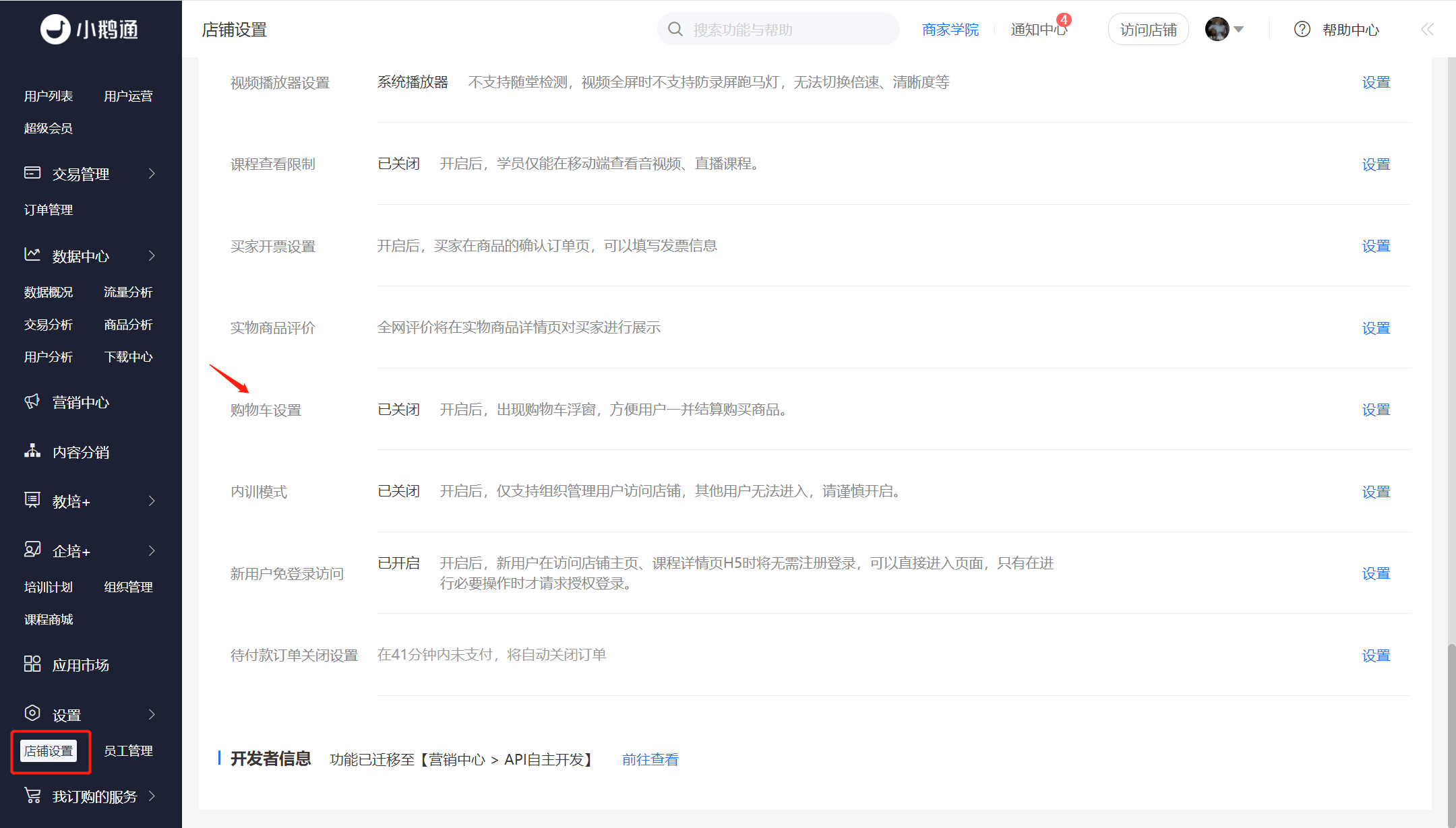Expand the 交易管理 chevron

pyautogui.click(x=152, y=174)
